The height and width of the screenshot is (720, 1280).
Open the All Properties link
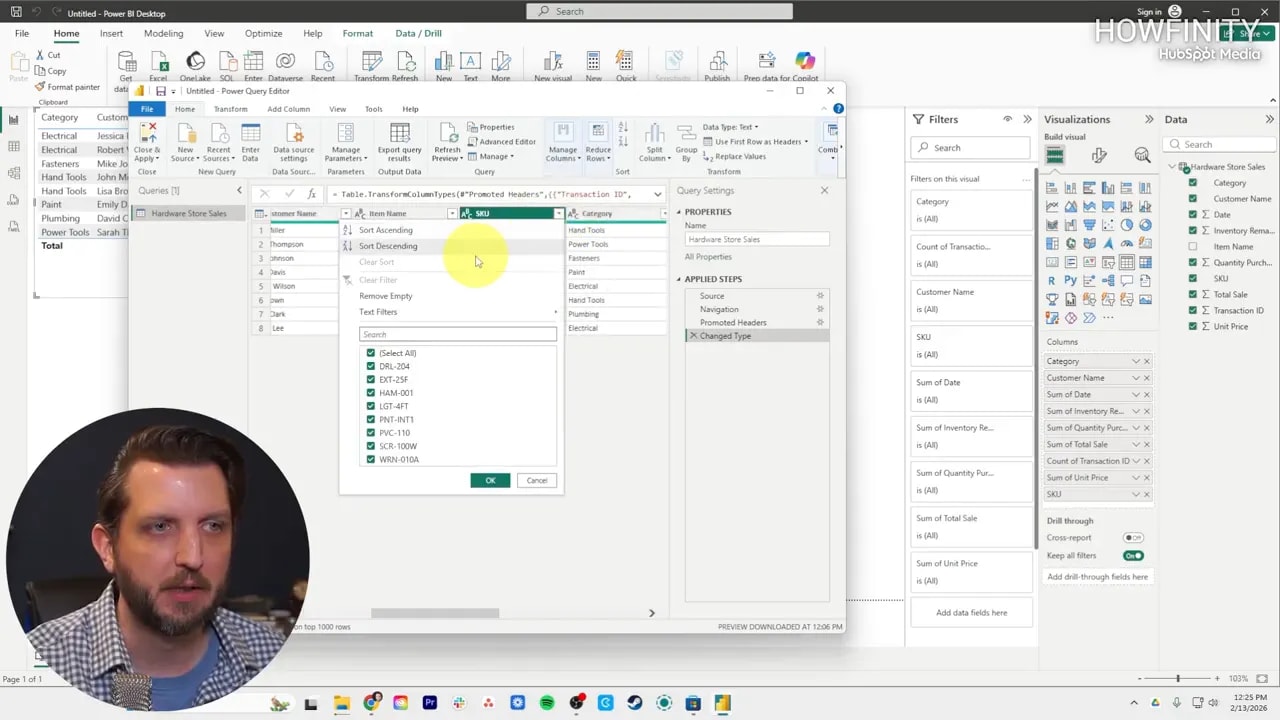tap(708, 257)
